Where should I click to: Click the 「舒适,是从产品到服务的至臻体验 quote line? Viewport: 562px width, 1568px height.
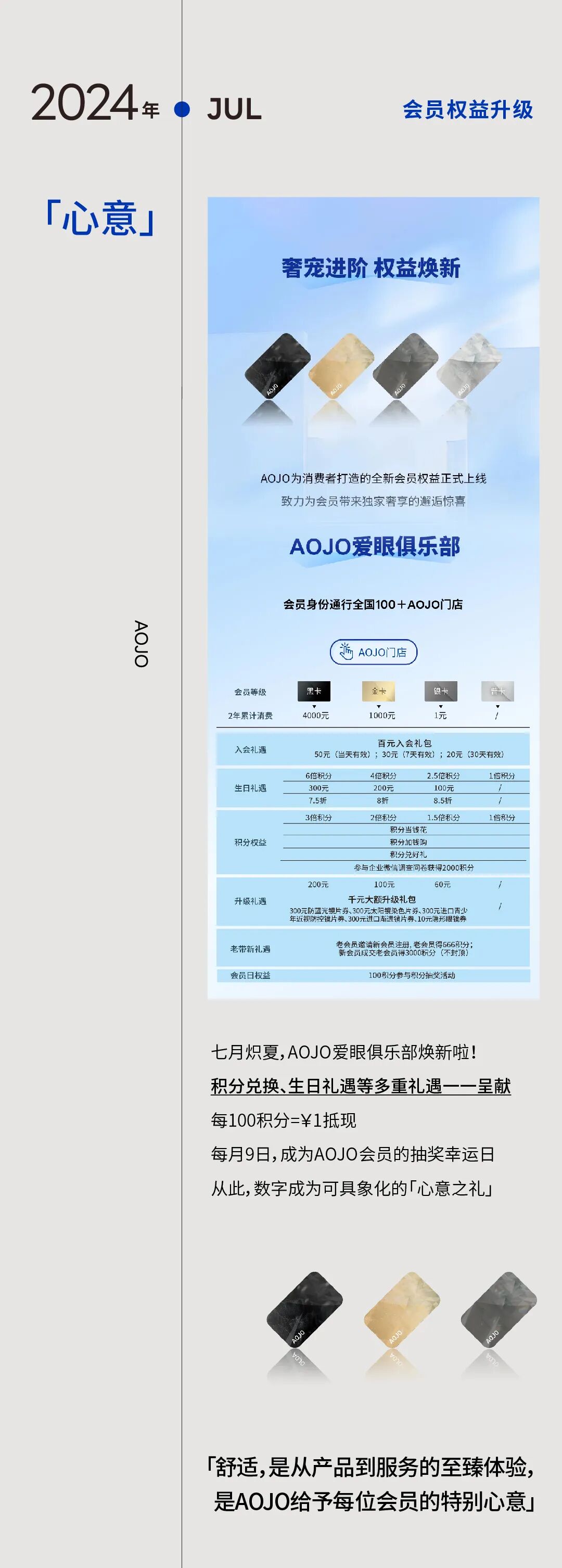[371, 1467]
